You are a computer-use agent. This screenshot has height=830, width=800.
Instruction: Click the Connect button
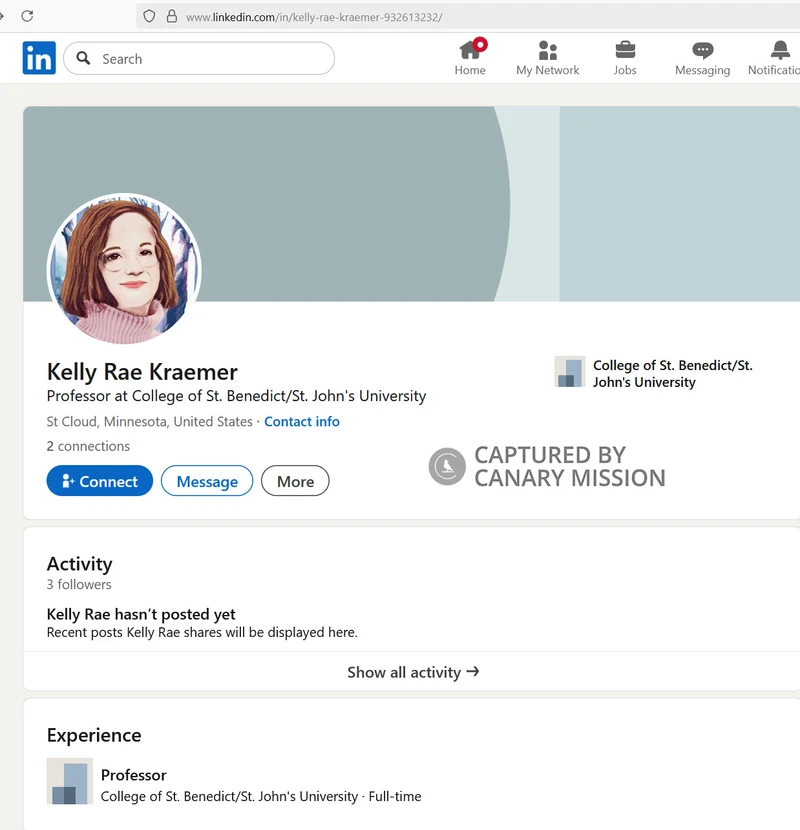pyautogui.click(x=100, y=481)
